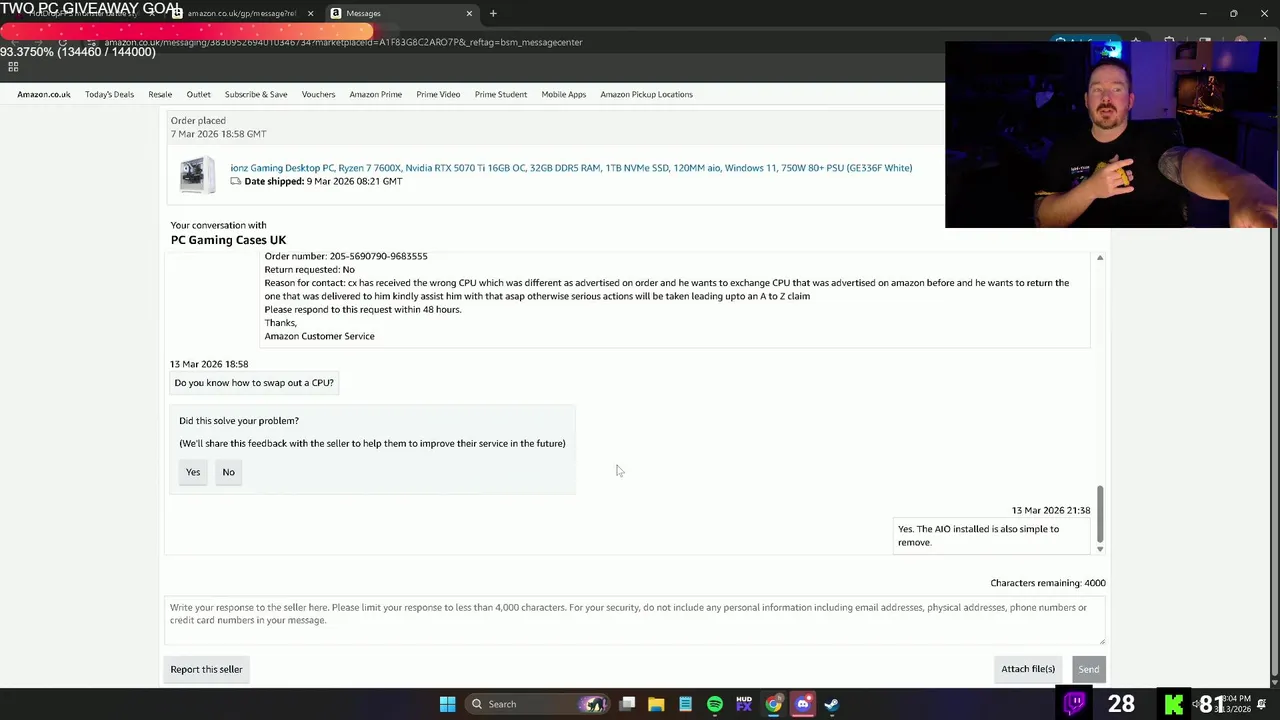Answer No to 'Did this solve your problem?'

tap(228, 472)
